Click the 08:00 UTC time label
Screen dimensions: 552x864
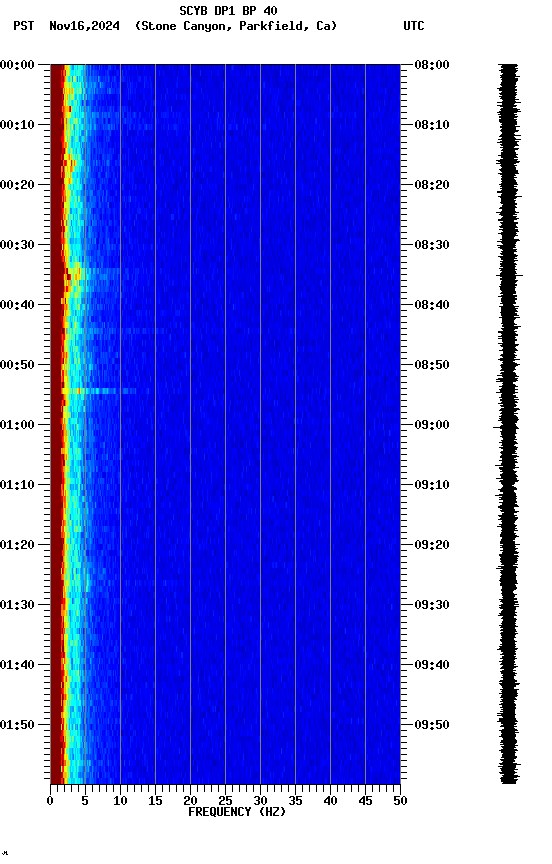432,65
